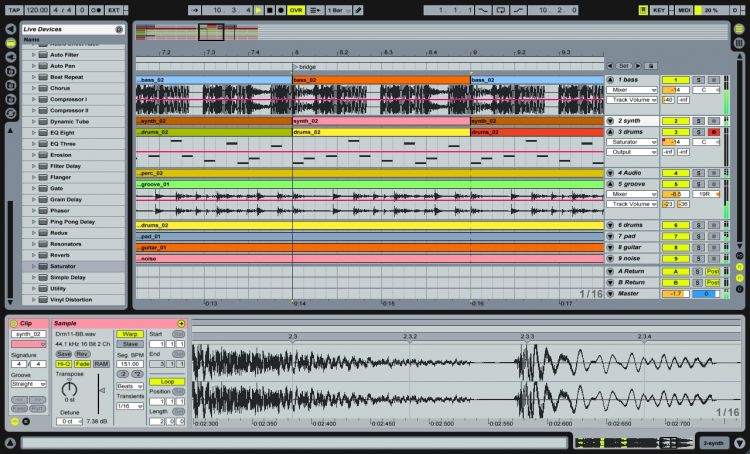This screenshot has height=454, width=750.
Task: Expand the Saturator device in browser list
Action: tap(33, 266)
